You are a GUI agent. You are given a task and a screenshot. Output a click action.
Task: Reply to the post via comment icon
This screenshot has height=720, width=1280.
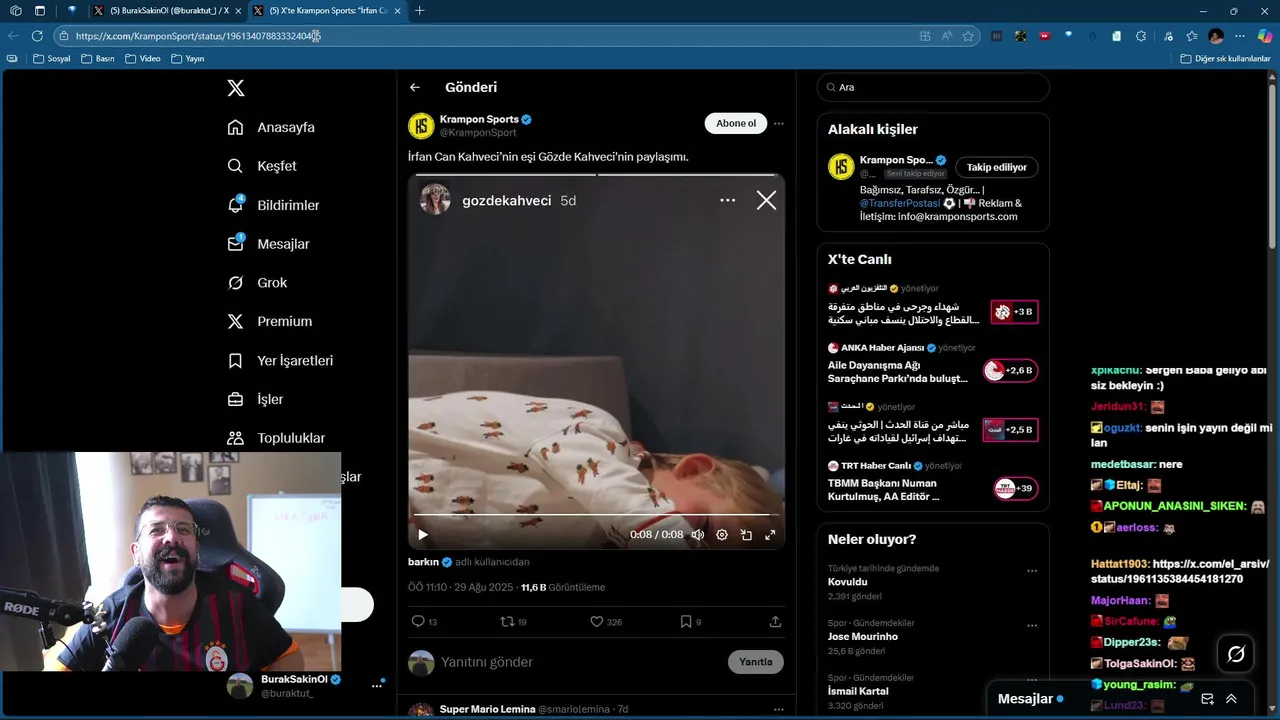(418, 621)
